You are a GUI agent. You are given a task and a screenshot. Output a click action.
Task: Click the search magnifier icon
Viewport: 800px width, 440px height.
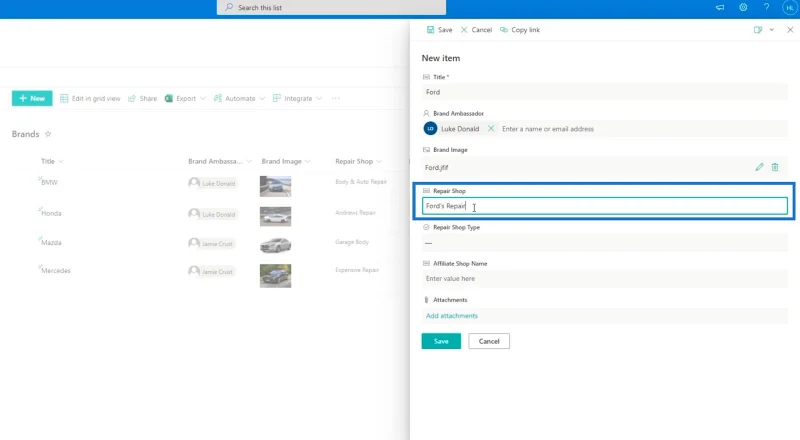(x=229, y=8)
